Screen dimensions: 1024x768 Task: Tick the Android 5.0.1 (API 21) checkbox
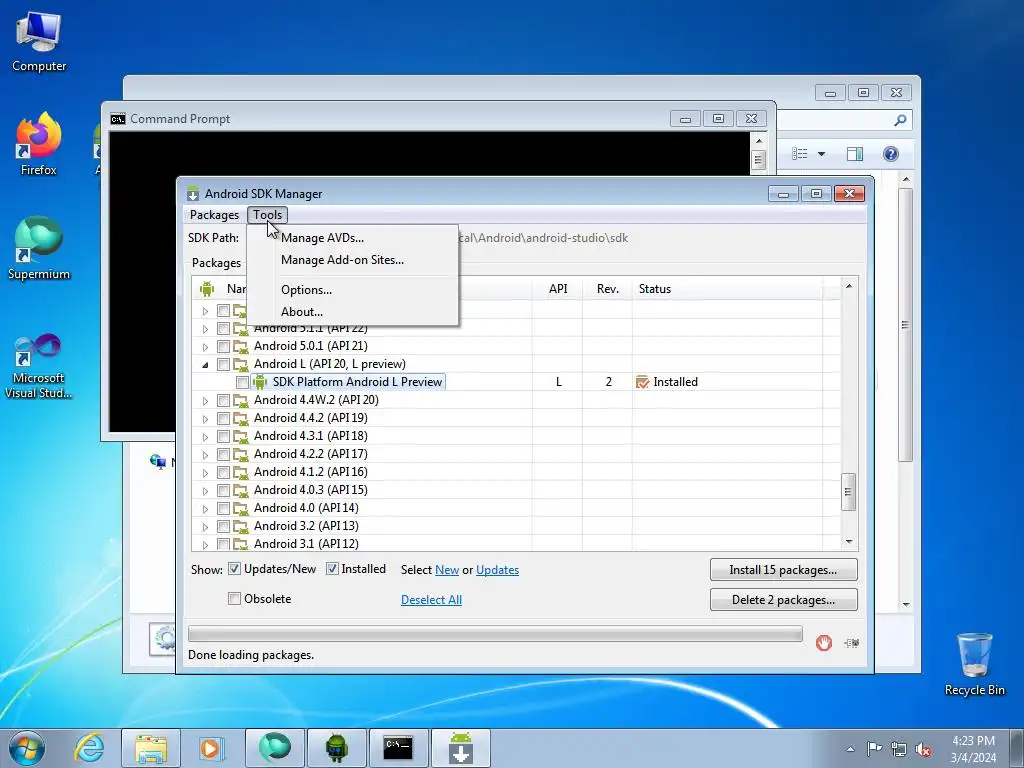pyautogui.click(x=223, y=346)
